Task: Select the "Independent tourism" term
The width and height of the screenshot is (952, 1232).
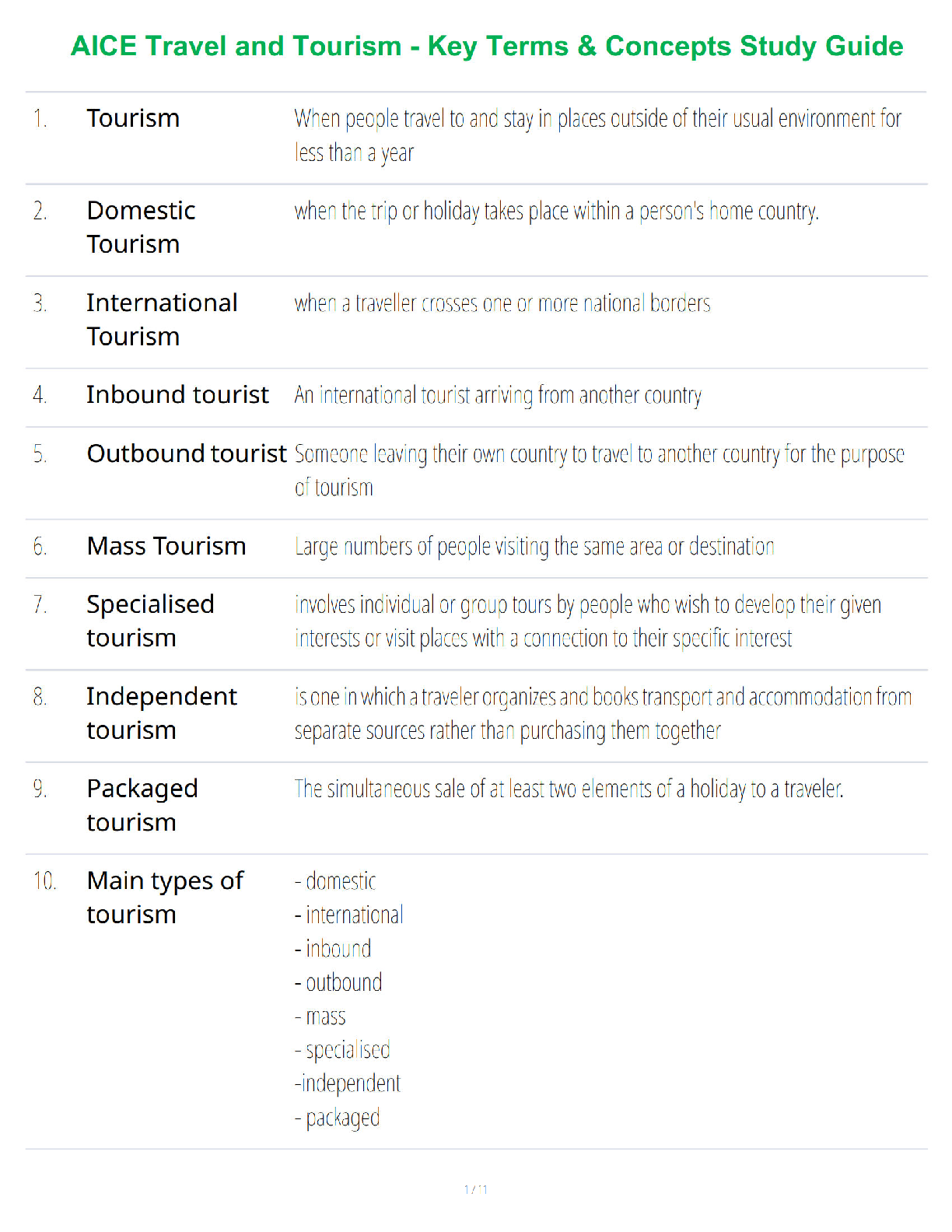Action: point(162,712)
